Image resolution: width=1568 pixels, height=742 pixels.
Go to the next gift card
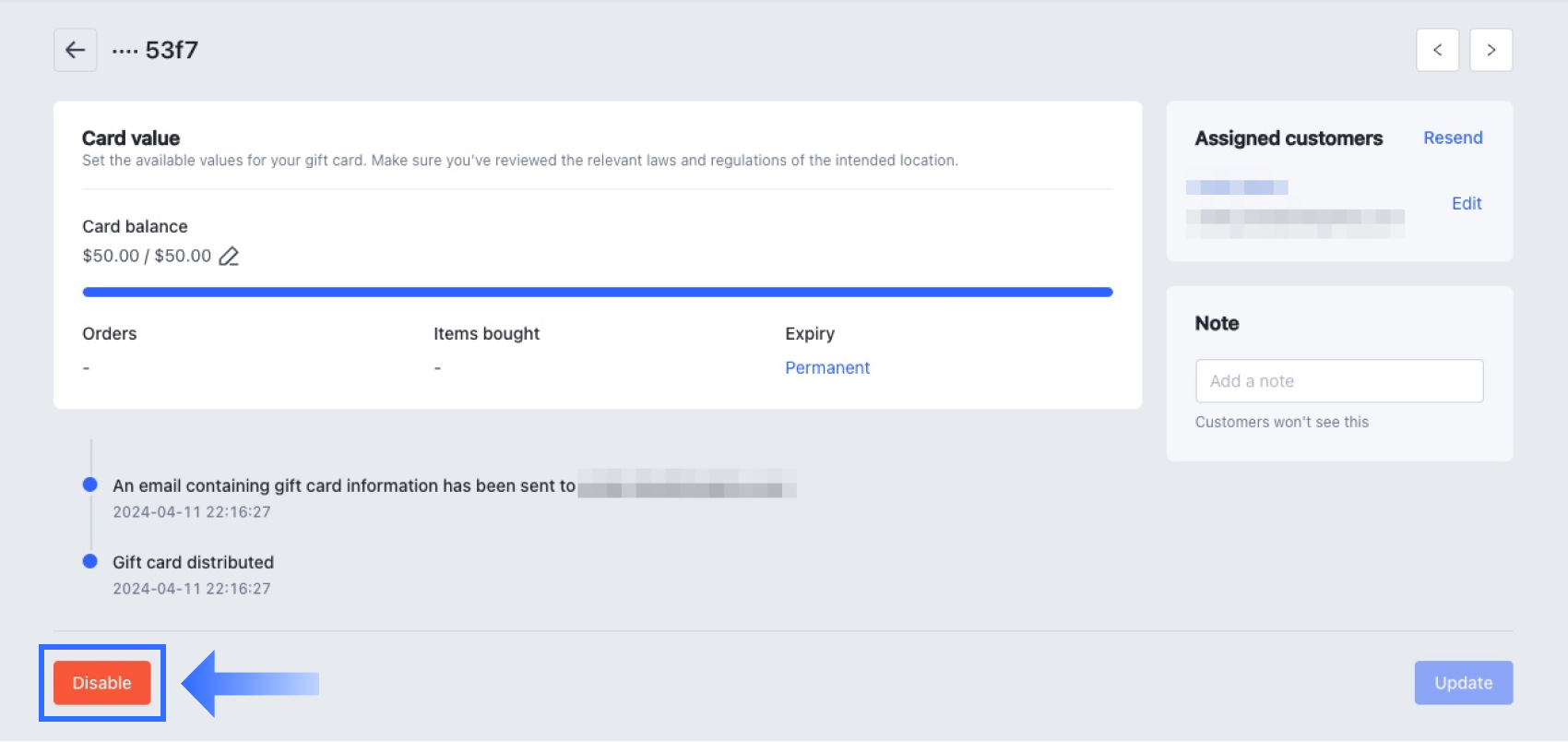tap(1491, 50)
